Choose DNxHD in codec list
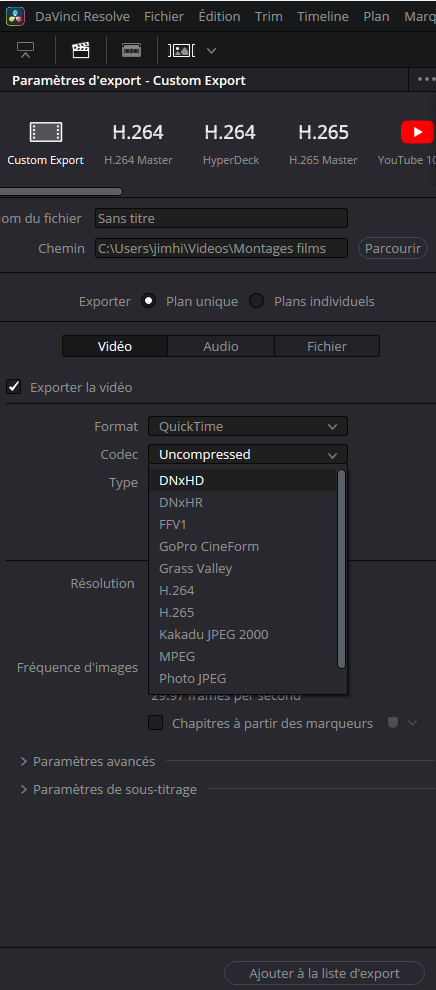 point(243,480)
